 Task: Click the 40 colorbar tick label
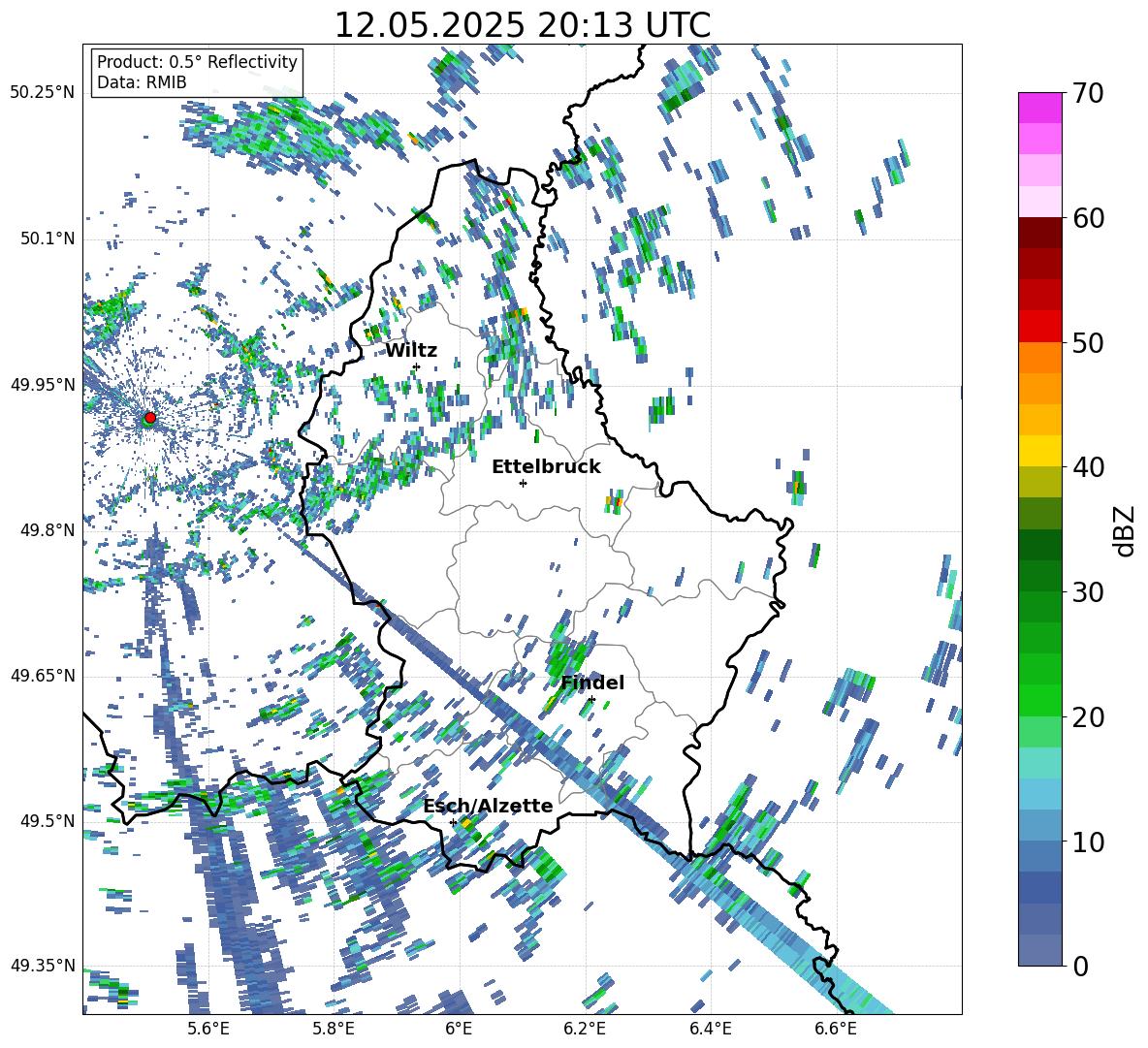[x=1088, y=467]
